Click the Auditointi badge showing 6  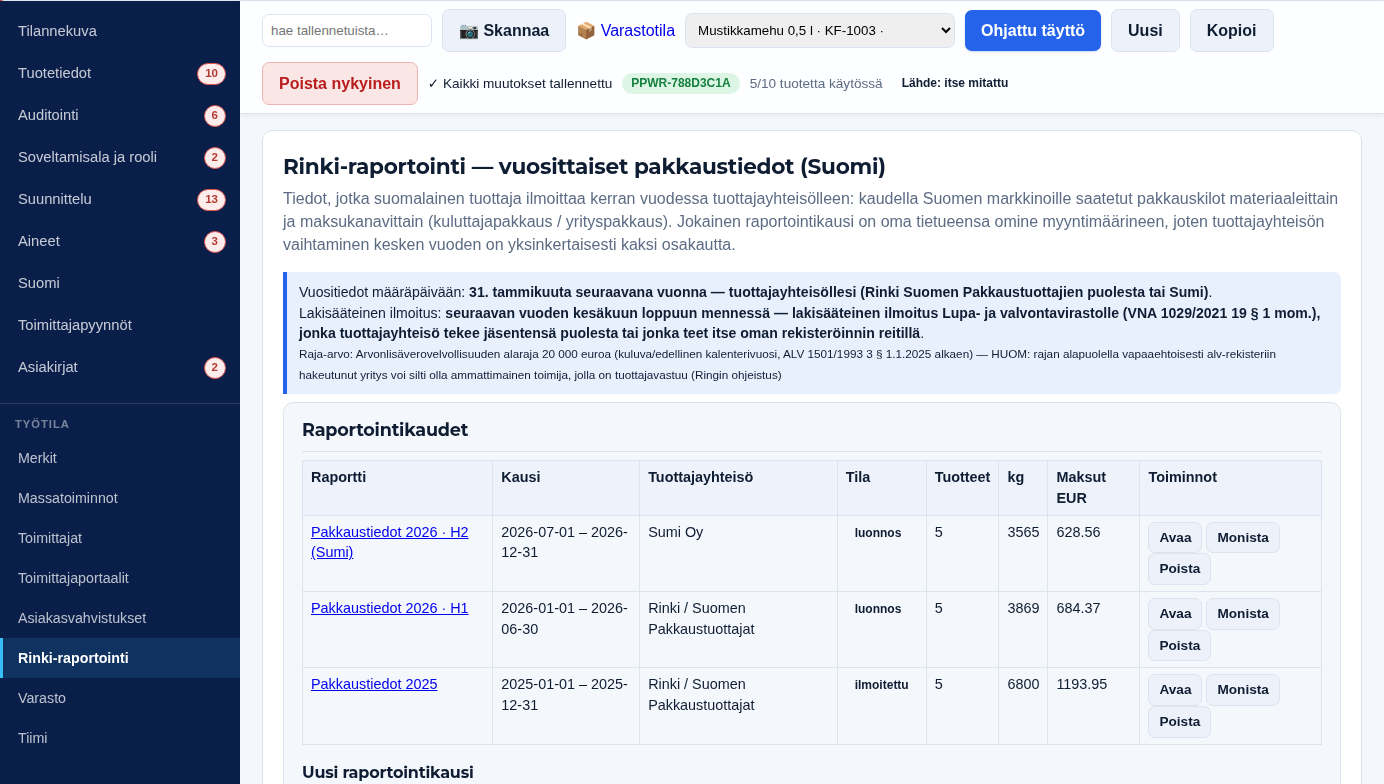[215, 115]
